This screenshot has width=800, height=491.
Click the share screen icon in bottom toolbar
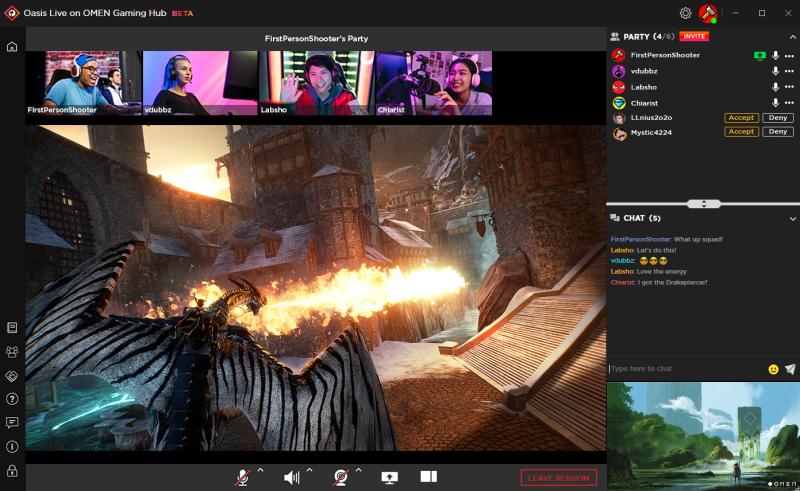tap(389, 477)
